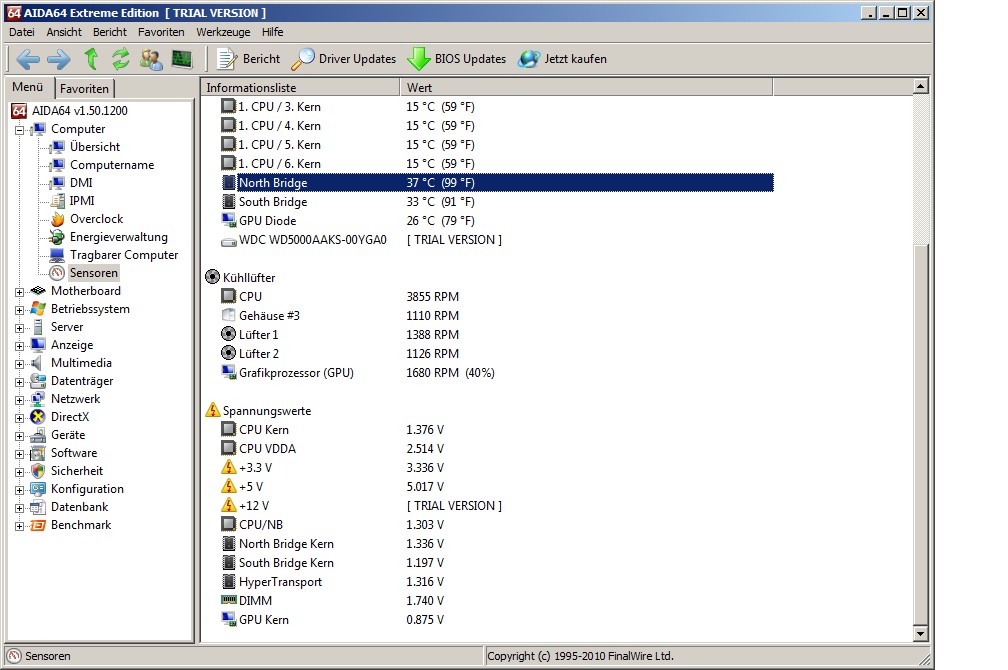Screen dimensions: 1008x670
Task: Select the CPU Kern voltage row
Action: click(497, 430)
